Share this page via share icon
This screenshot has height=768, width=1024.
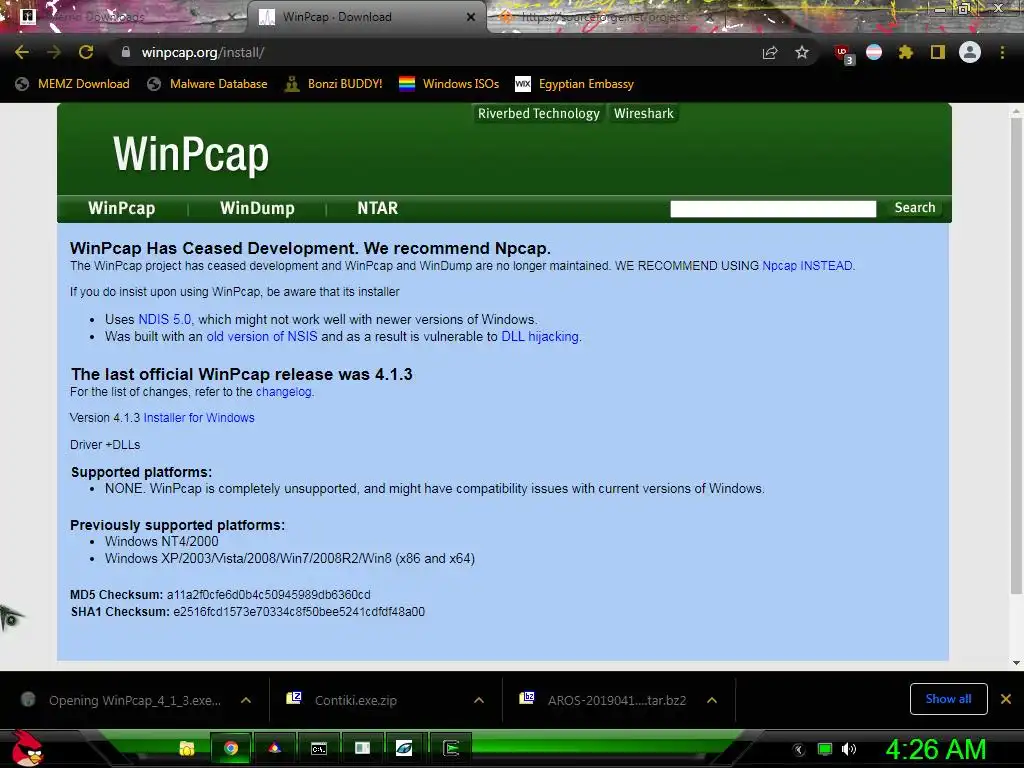coord(770,52)
